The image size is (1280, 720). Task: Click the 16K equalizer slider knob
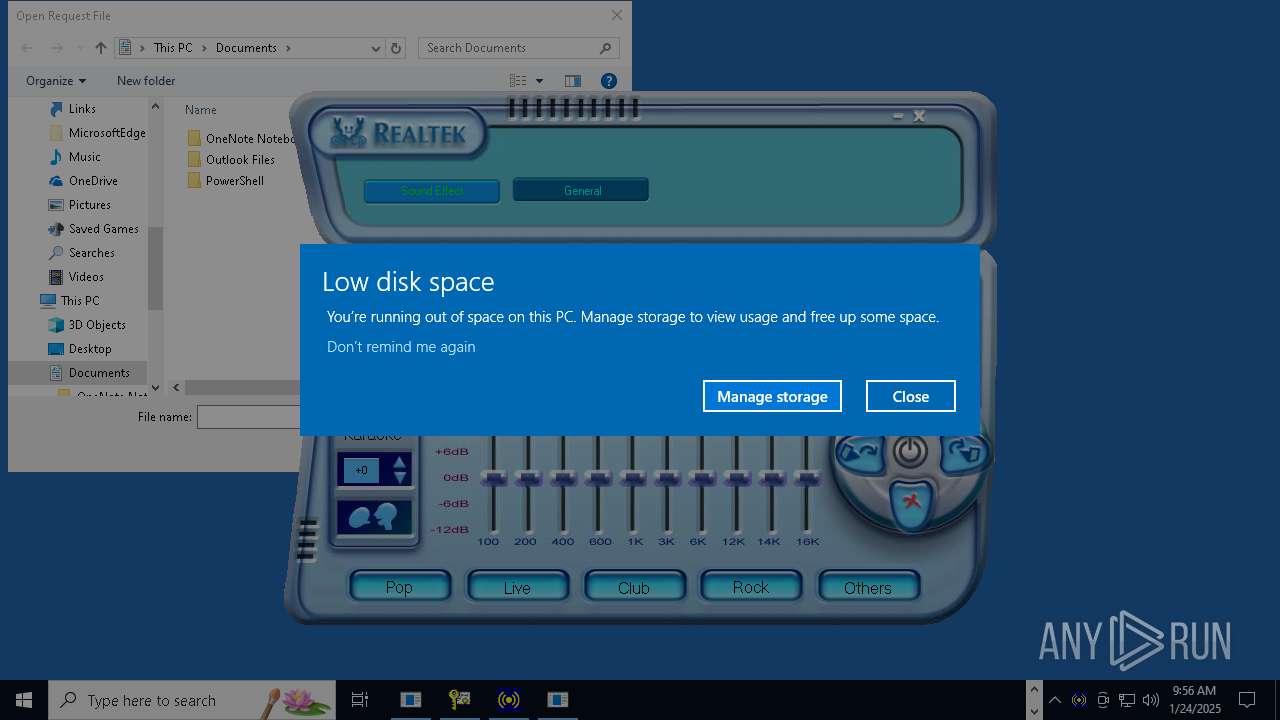tap(806, 480)
